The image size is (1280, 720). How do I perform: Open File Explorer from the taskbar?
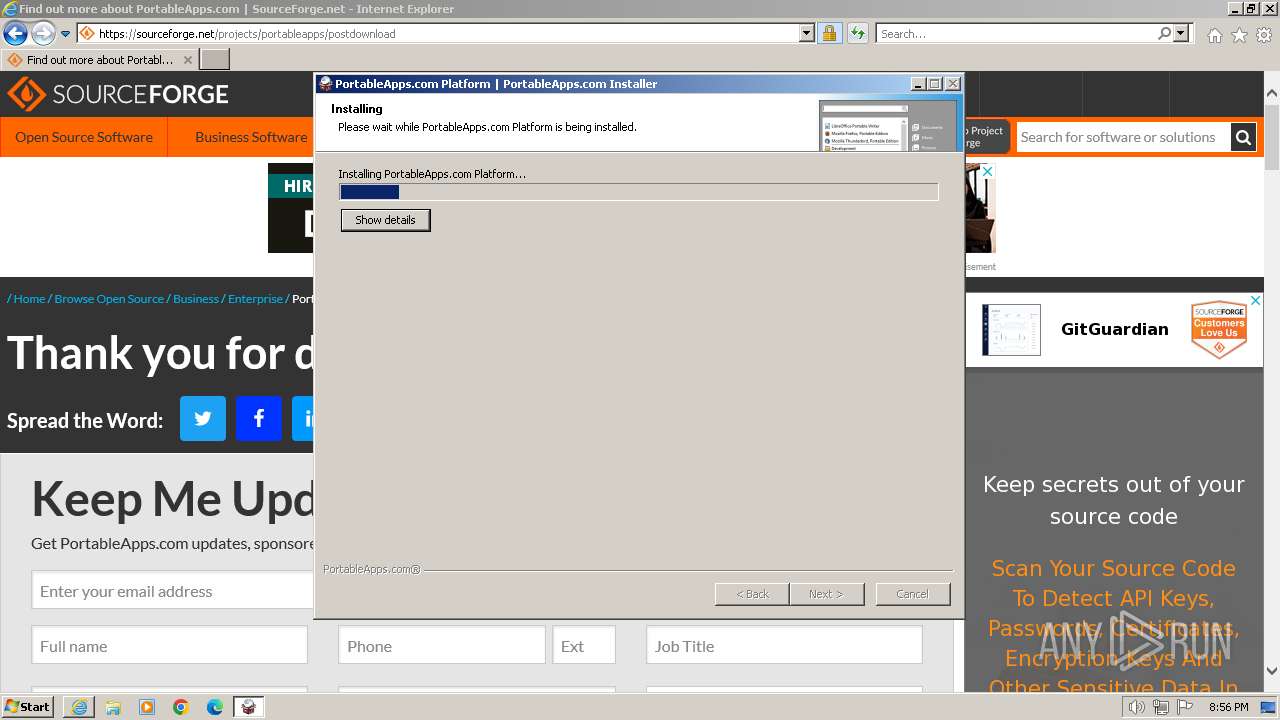coord(113,707)
